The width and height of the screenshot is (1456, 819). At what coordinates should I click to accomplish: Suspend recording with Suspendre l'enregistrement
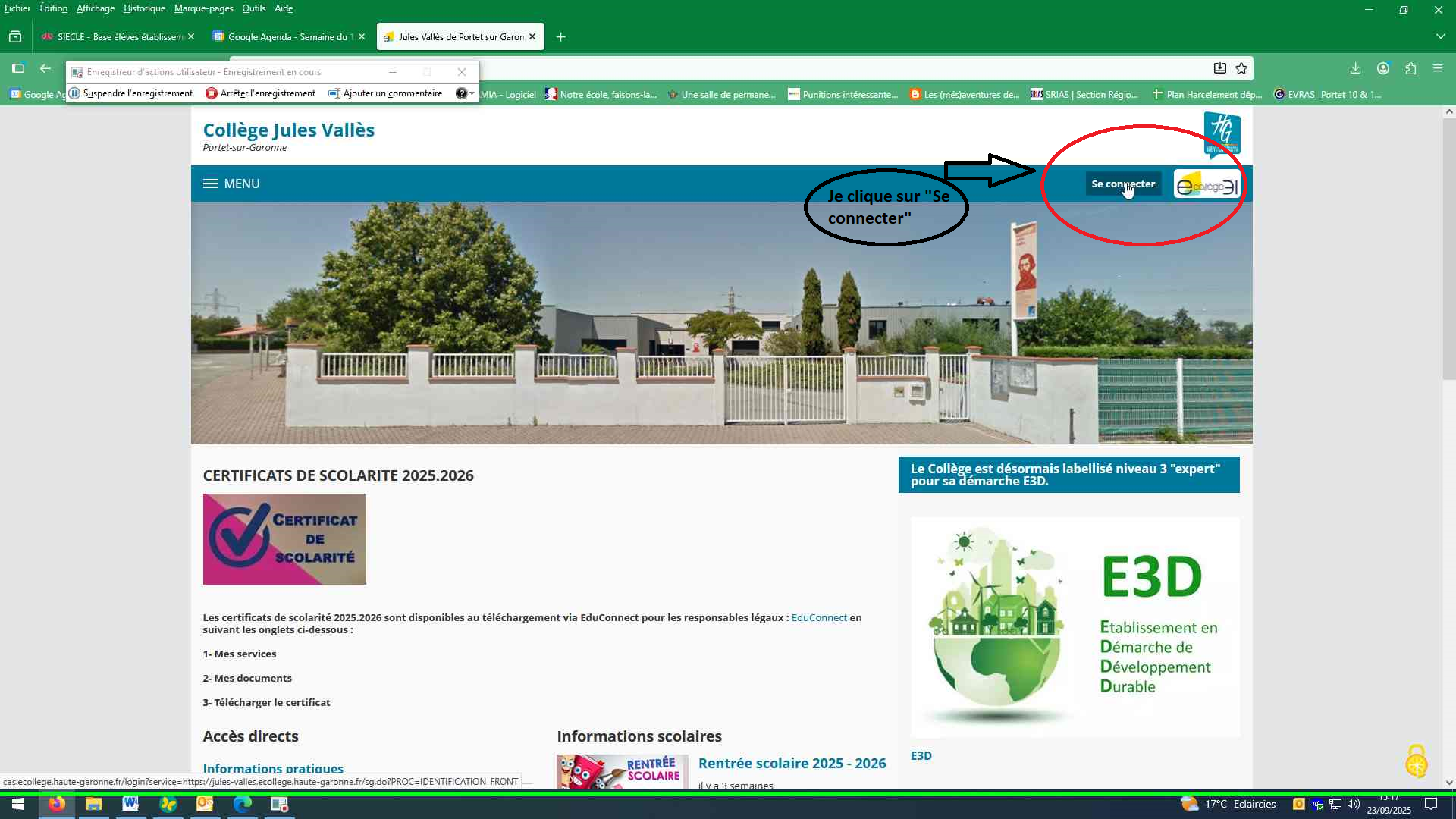130,93
